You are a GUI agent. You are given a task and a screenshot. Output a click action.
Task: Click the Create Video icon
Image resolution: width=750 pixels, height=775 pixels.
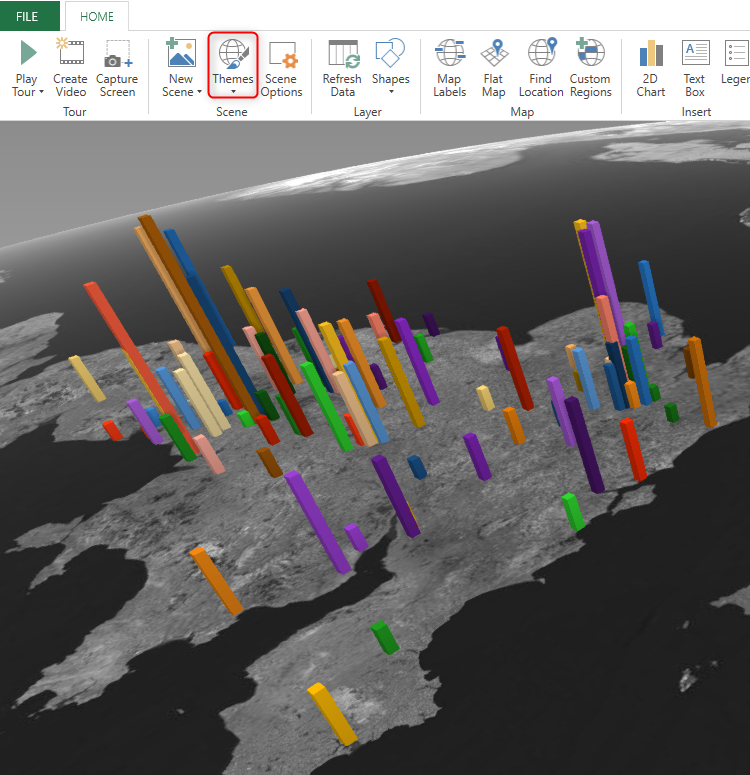coord(70,54)
